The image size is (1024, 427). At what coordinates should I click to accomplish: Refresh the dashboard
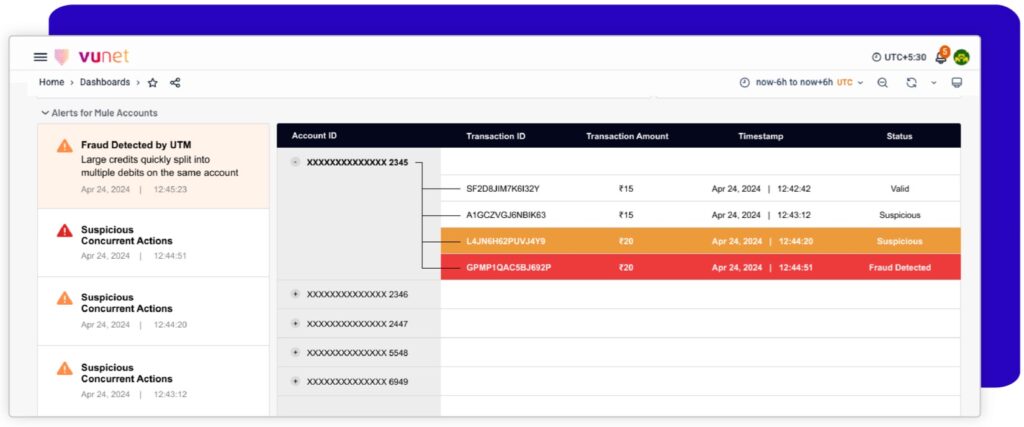911,83
